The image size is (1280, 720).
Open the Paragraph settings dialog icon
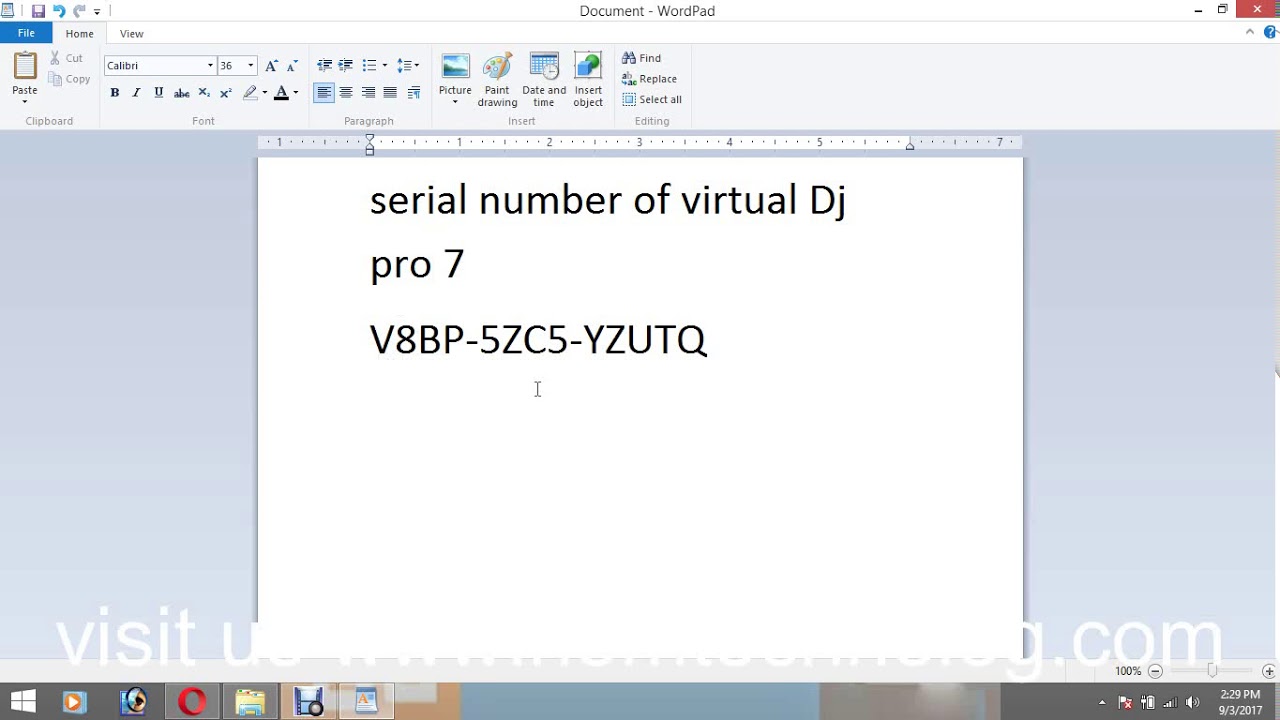point(414,93)
